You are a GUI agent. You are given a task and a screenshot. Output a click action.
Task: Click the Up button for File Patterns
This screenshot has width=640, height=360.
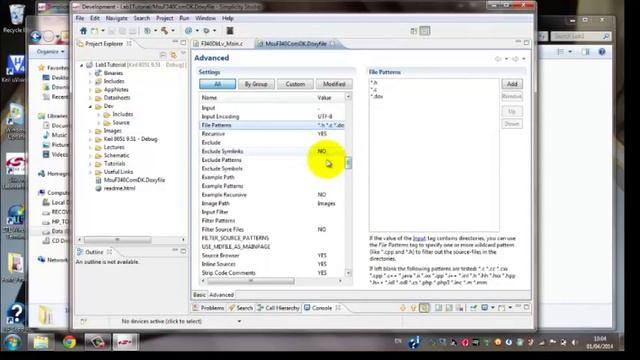512,111
